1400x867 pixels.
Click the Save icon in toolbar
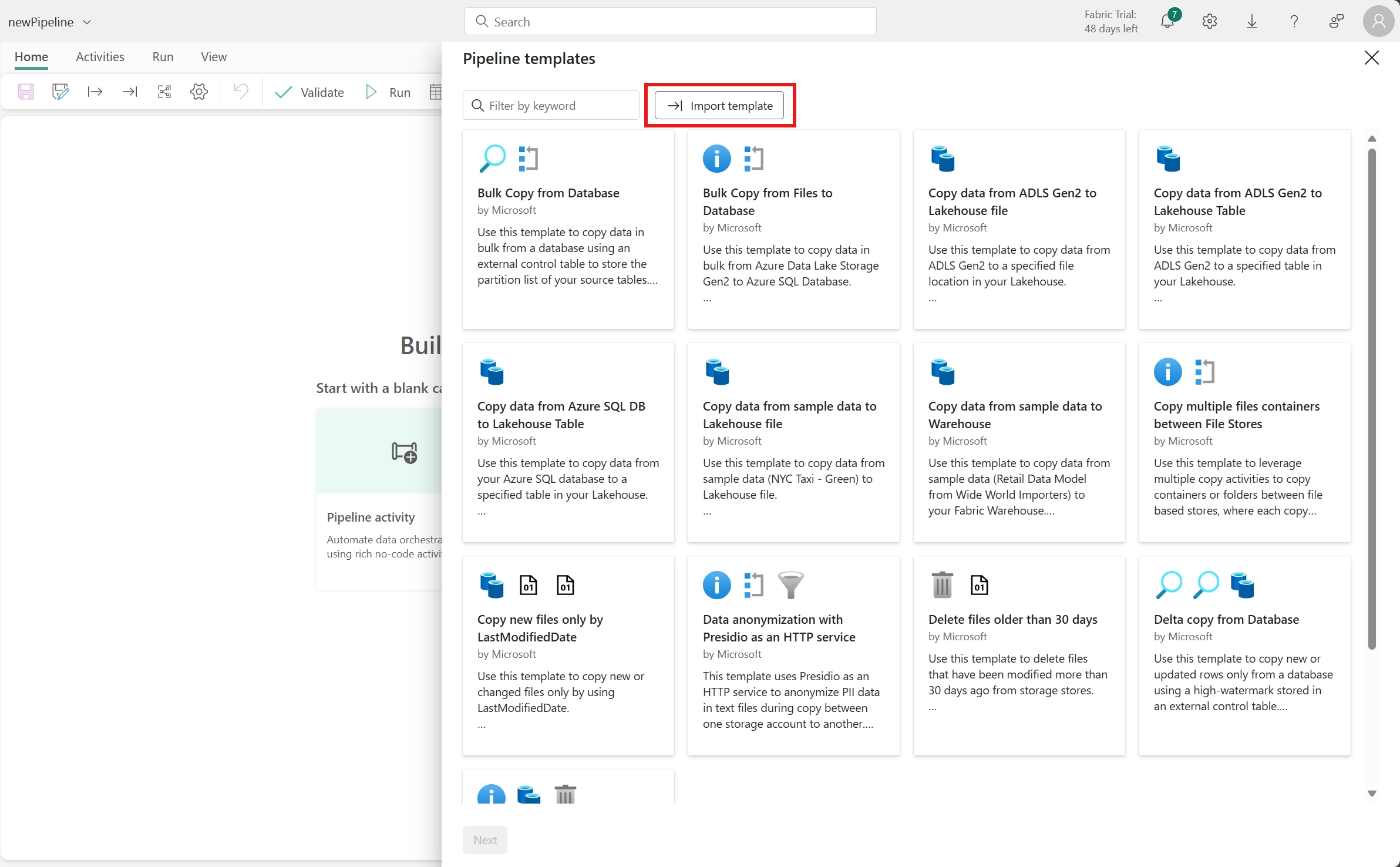[26, 92]
